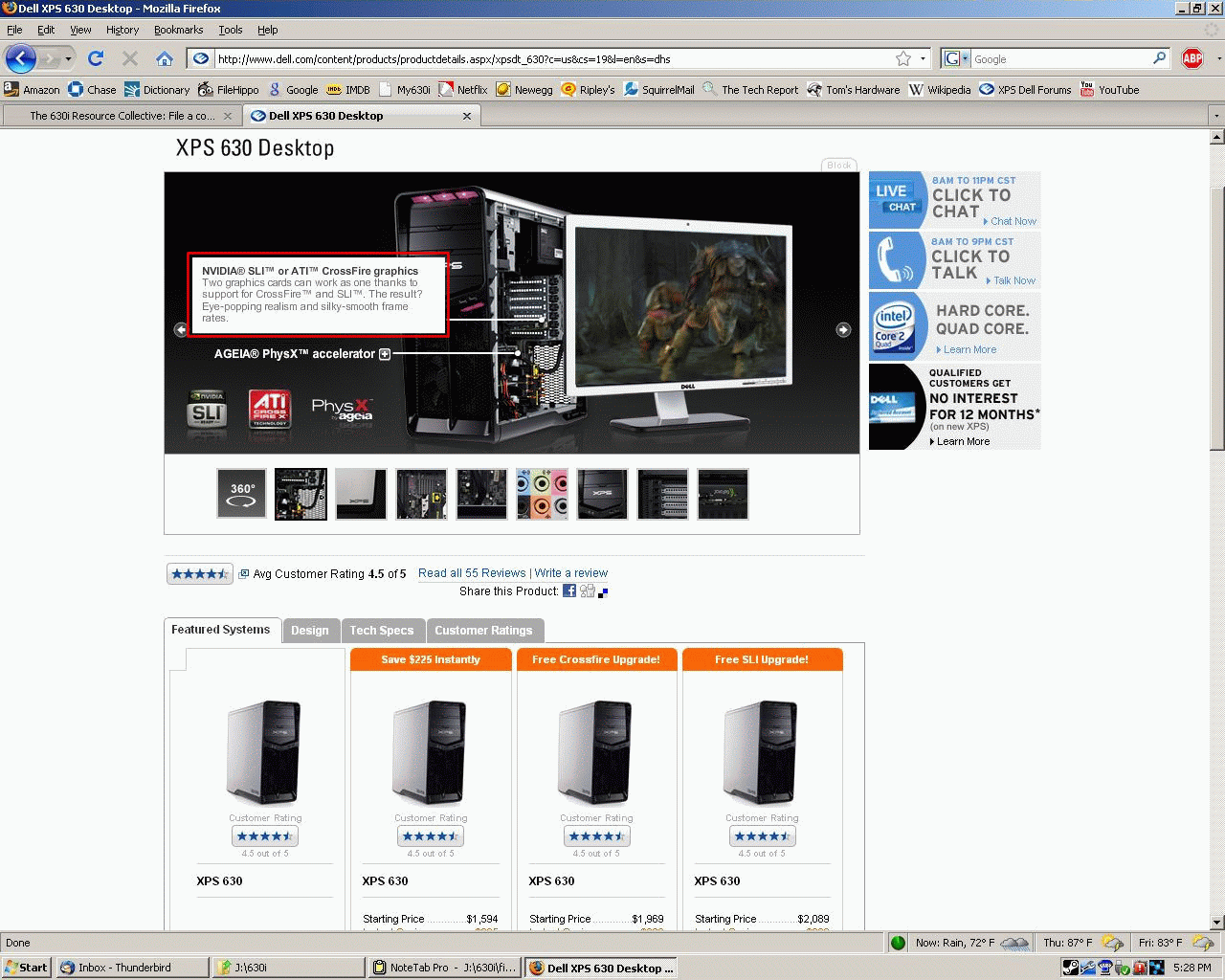Select the Featured Systems tab
Viewport: 1225px width, 980px height.
pos(221,630)
